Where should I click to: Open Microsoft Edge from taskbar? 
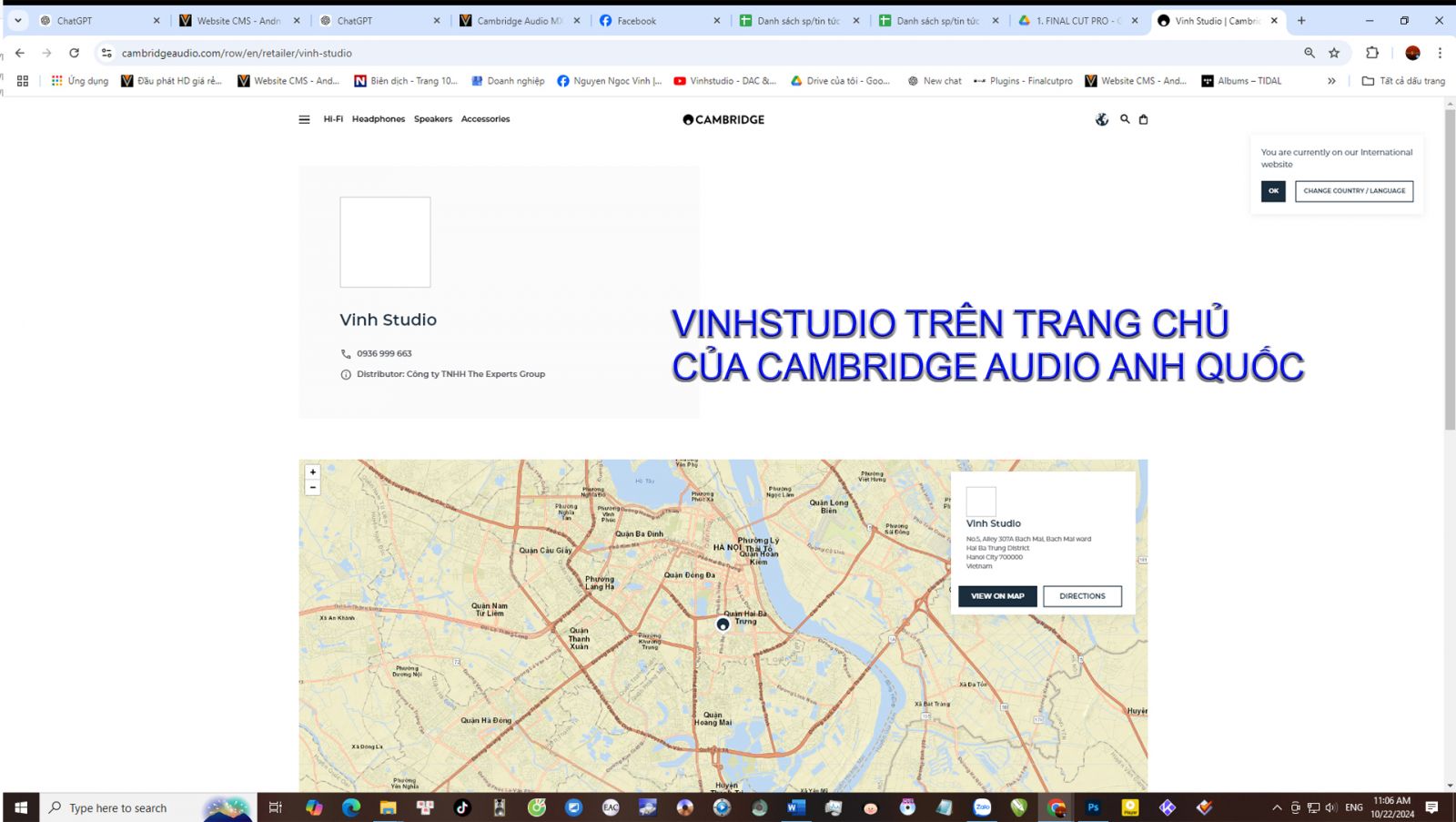[x=351, y=807]
